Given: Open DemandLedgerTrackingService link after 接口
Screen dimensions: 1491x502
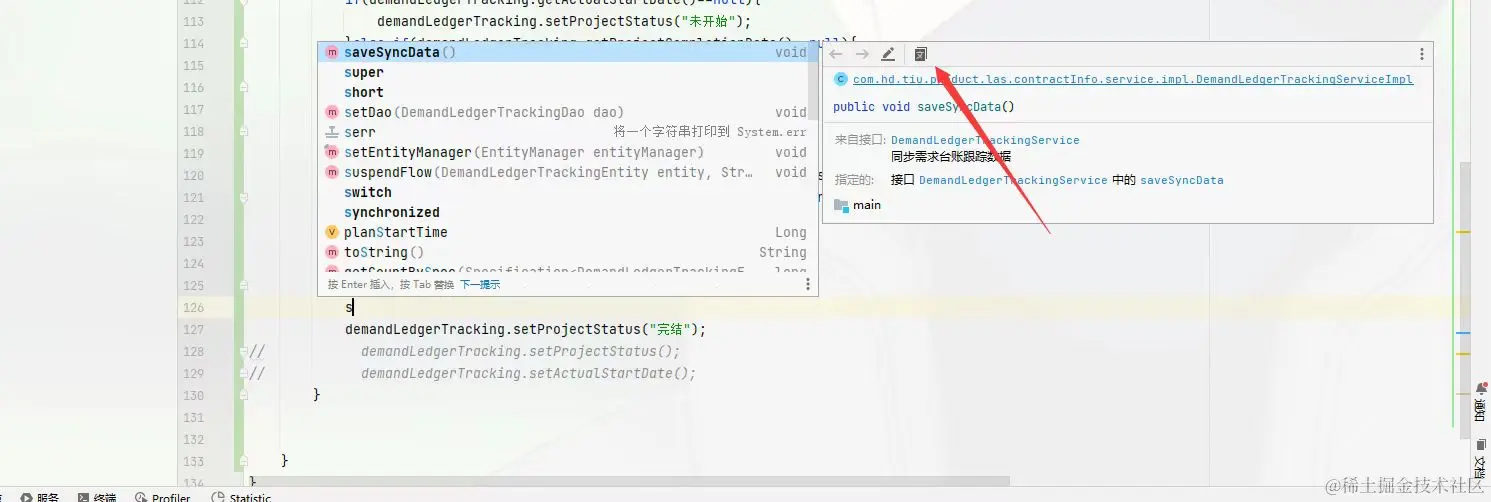Looking at the screenshot, I should pos(1013,180).
